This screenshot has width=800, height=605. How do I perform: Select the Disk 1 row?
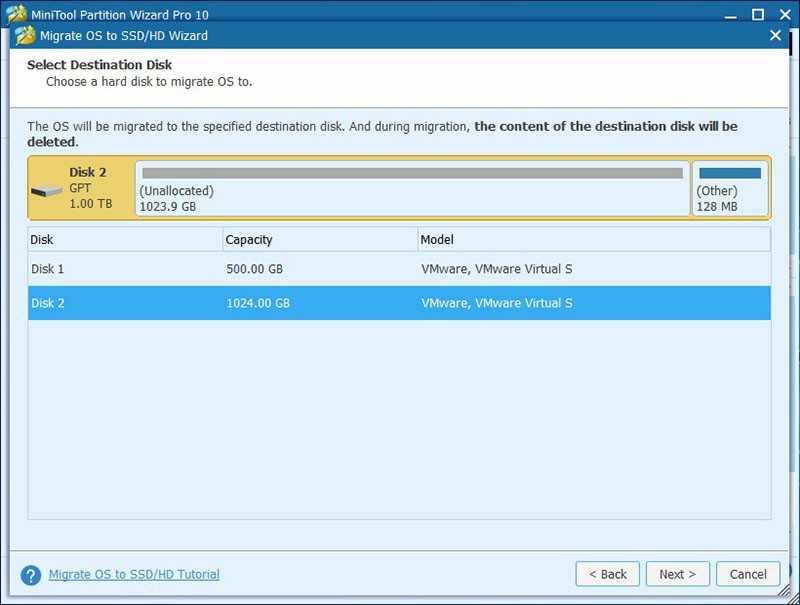(399, 269)
